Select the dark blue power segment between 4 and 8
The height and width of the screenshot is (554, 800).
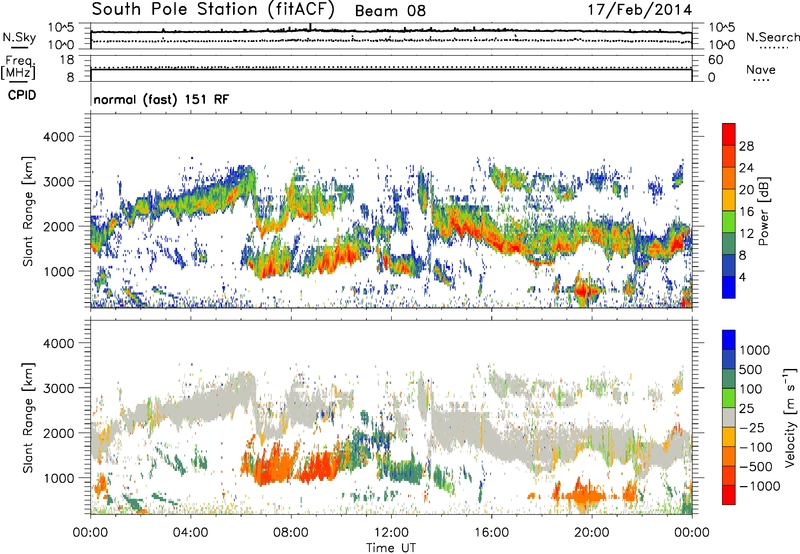click(x=729, y=266)
